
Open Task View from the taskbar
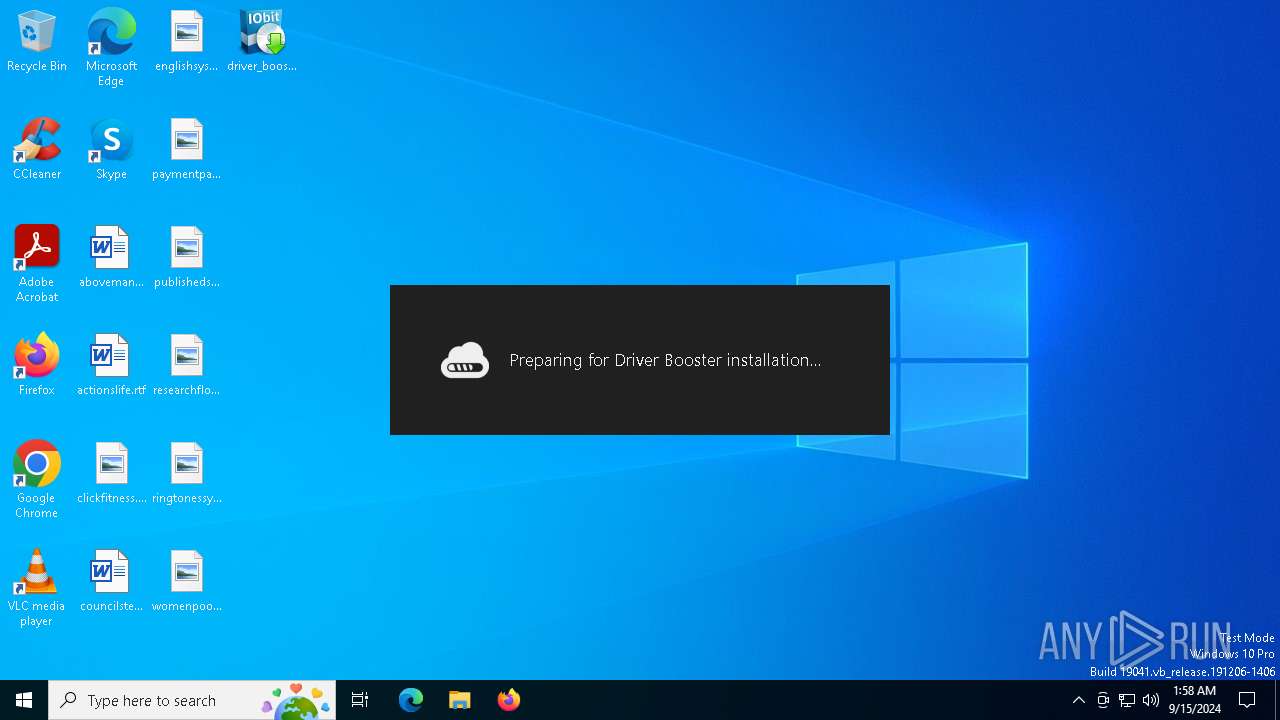[x=360, y=700]
